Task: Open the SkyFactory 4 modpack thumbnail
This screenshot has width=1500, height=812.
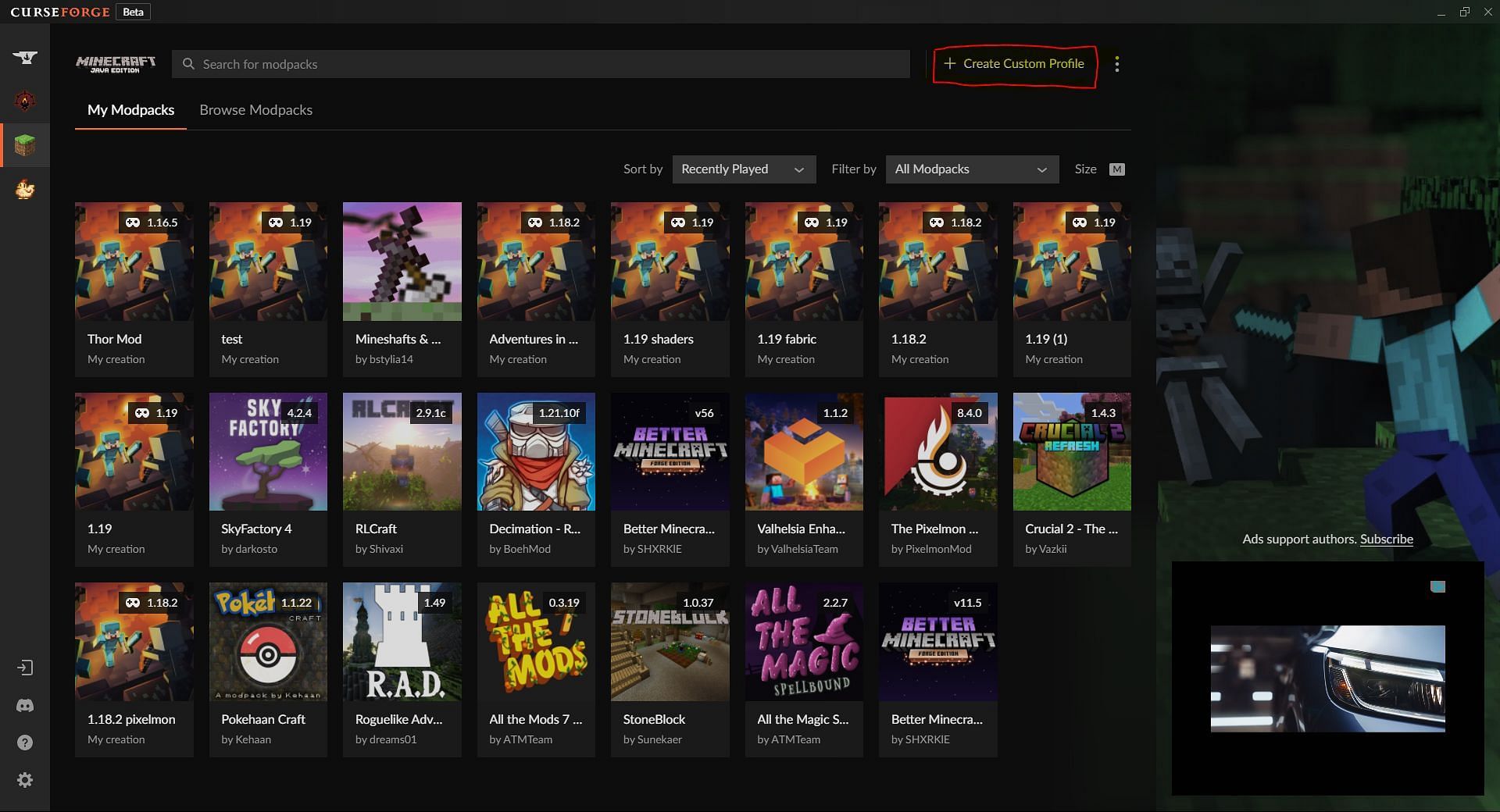Action: pyautogui.click(x=268, y=451)
